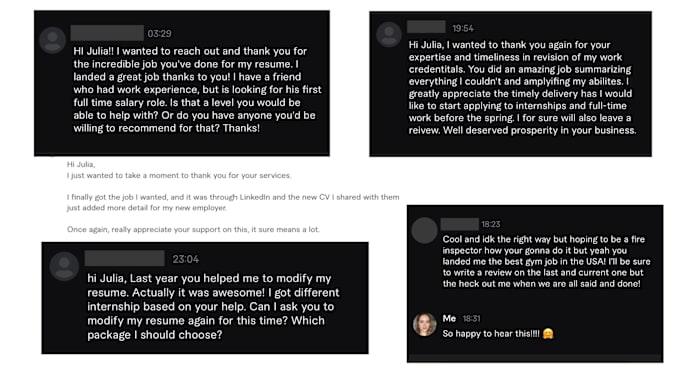The width and height of the screenshot is (680, 383).
Task: Open the profile photo next to Me
Action: (x=424, y=324)
